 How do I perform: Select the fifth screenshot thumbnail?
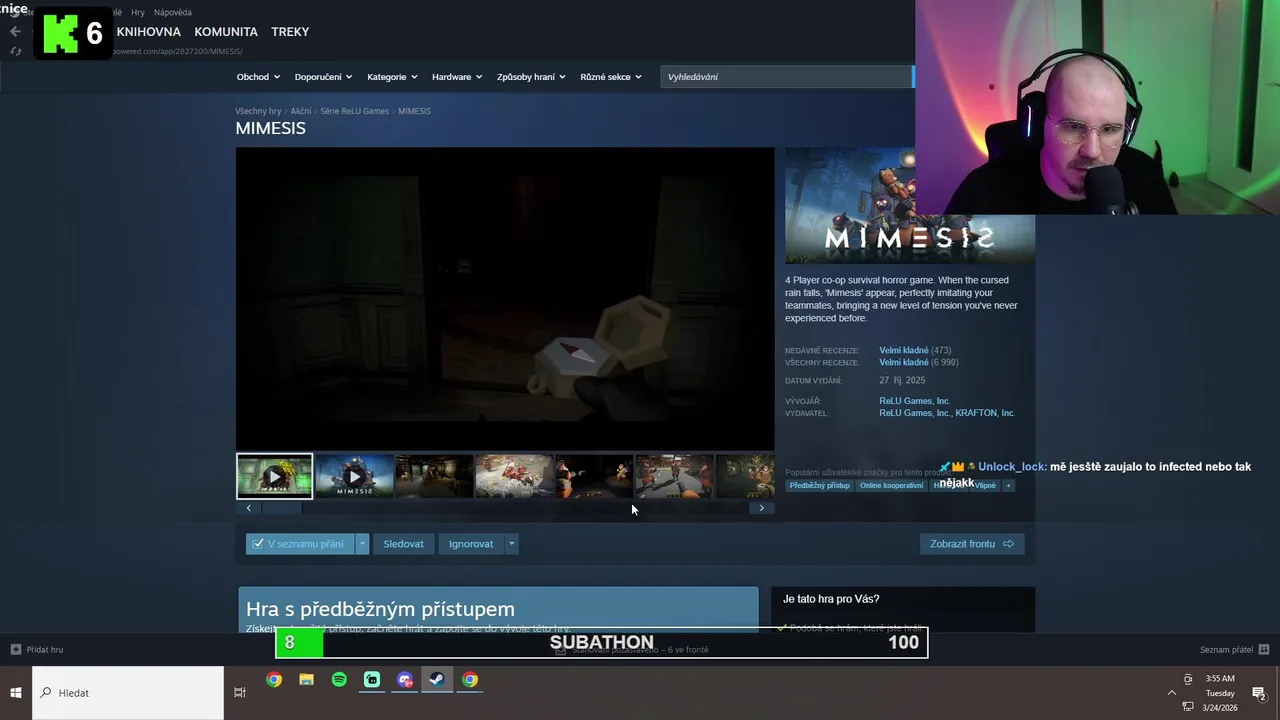tap(594, 476)
